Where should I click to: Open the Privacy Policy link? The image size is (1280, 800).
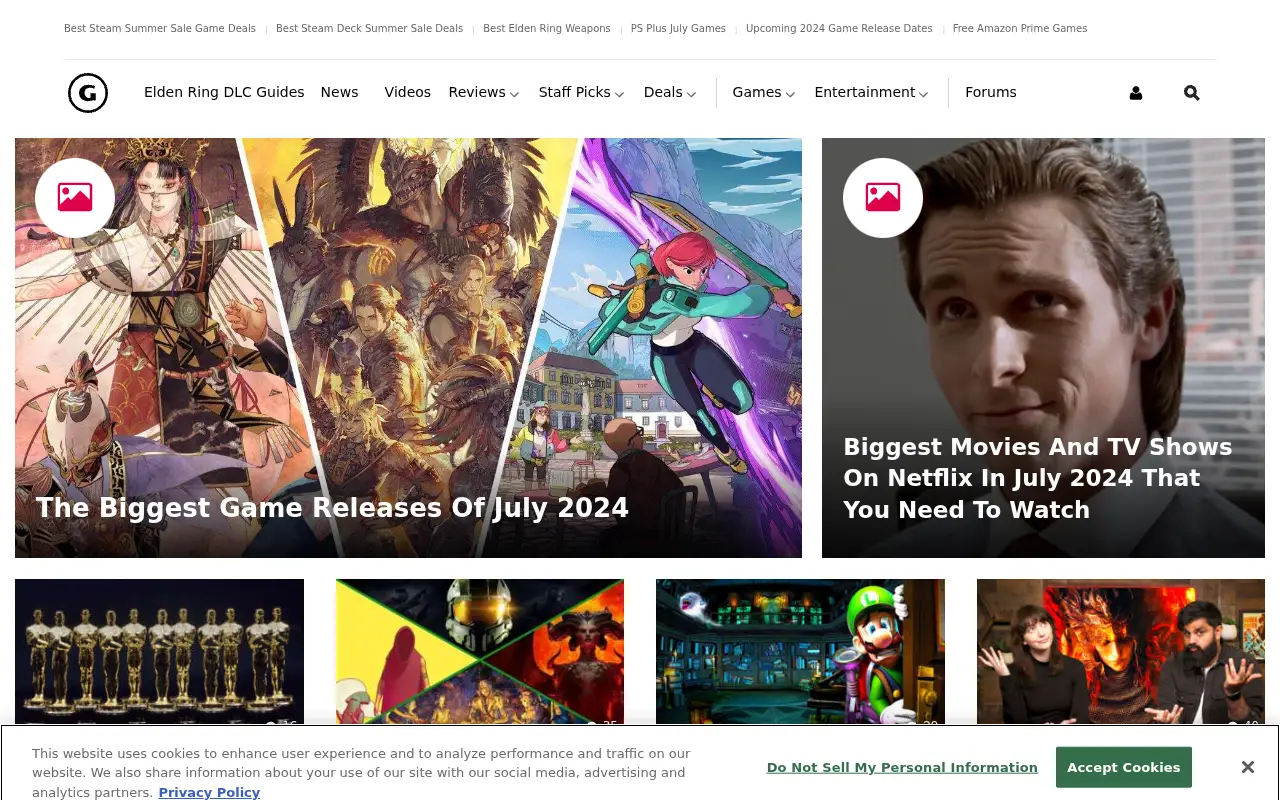click(209, 792)
